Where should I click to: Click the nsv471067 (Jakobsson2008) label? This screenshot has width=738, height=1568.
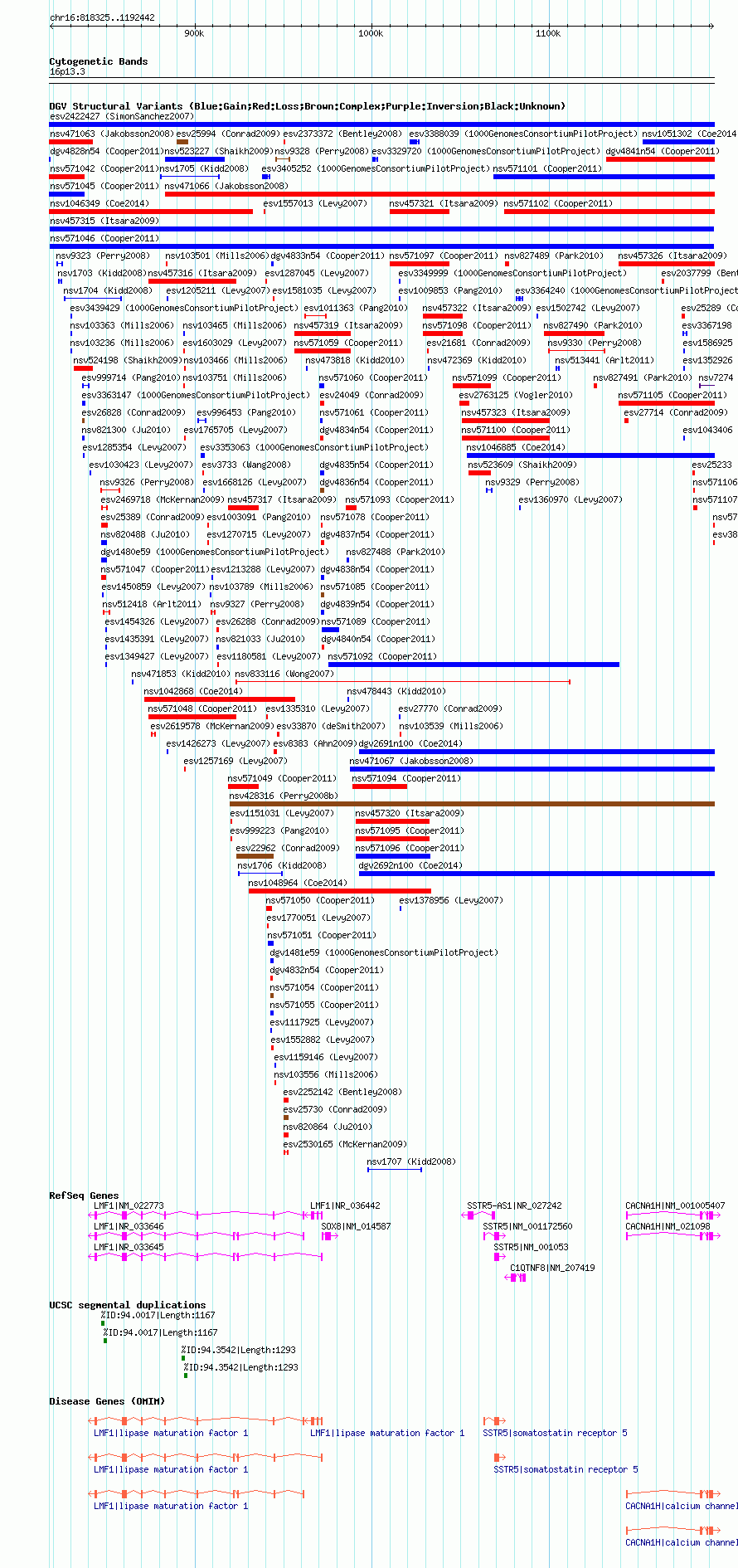411,761
